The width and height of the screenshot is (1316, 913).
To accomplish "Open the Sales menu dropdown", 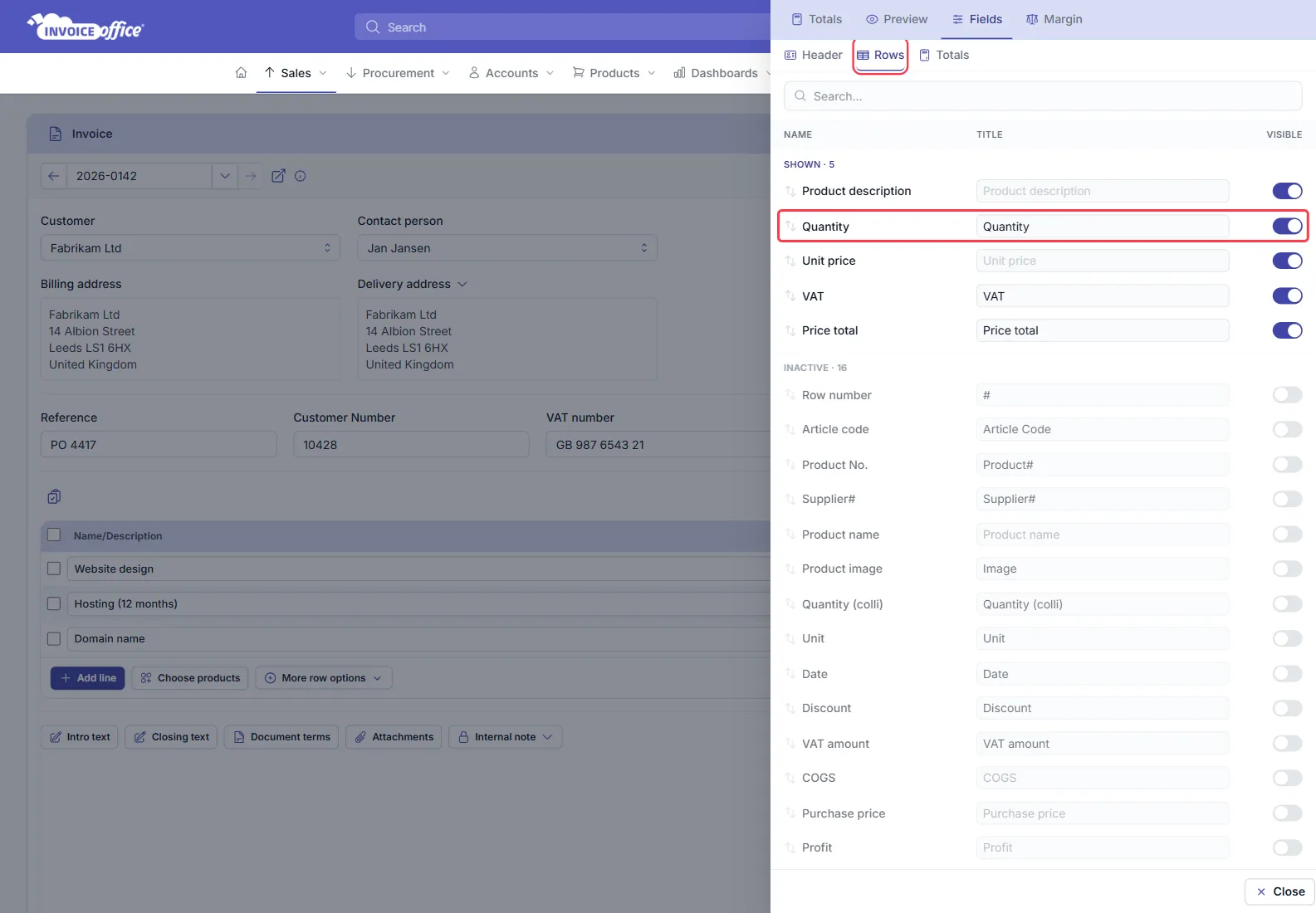I will coord(296,73).
